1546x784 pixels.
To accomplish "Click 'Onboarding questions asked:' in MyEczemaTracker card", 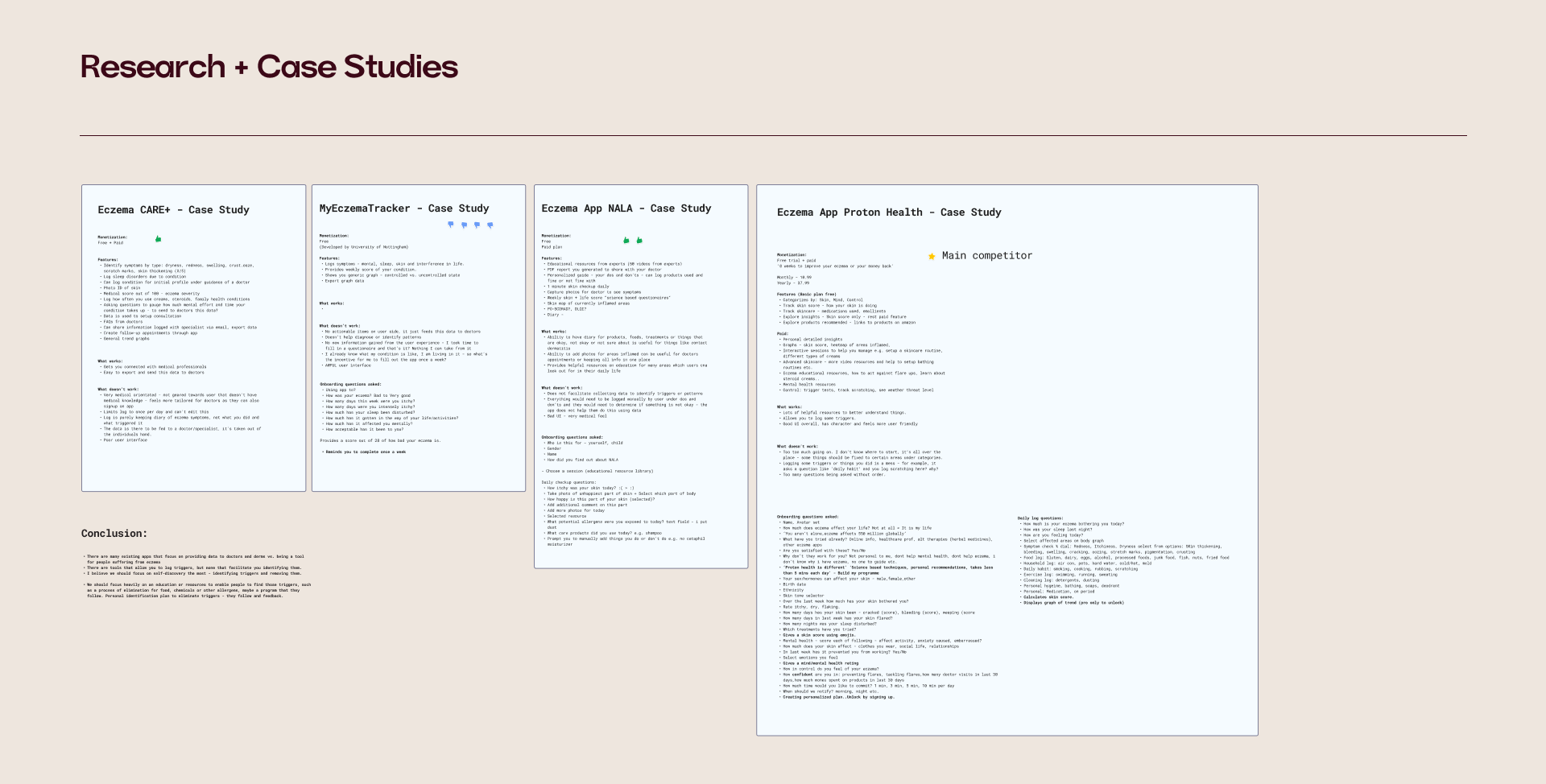I will tap(350, 385).
